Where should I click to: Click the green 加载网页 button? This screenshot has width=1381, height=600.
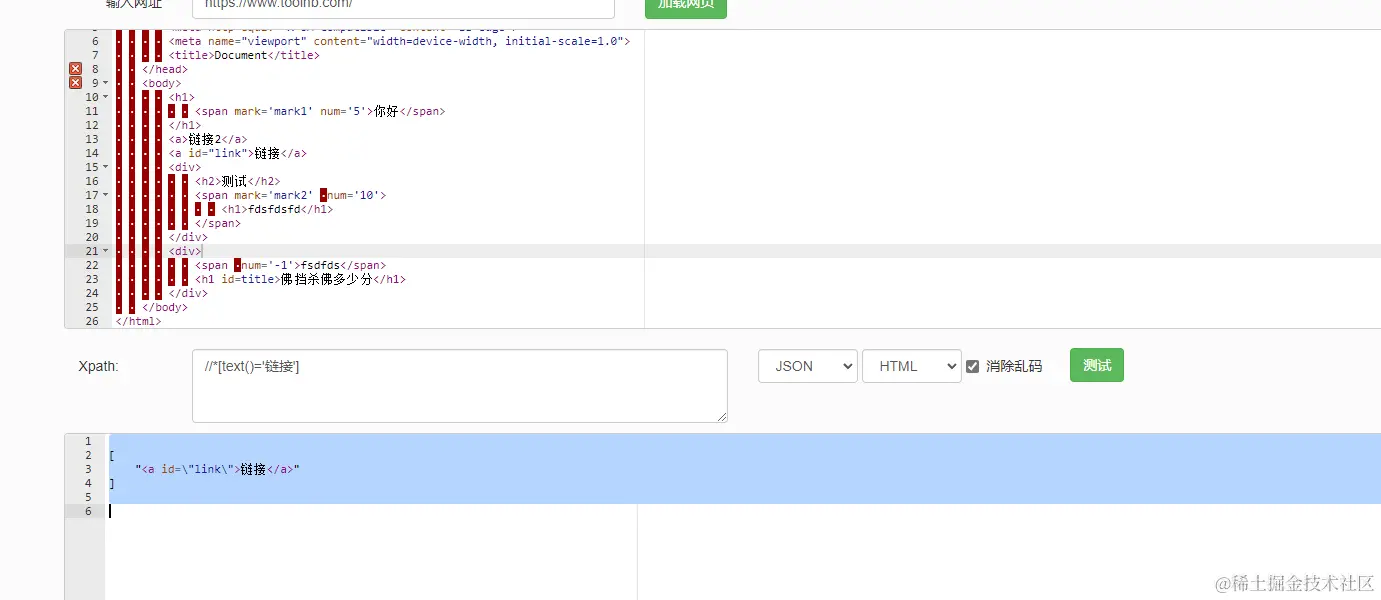[686, 5]
